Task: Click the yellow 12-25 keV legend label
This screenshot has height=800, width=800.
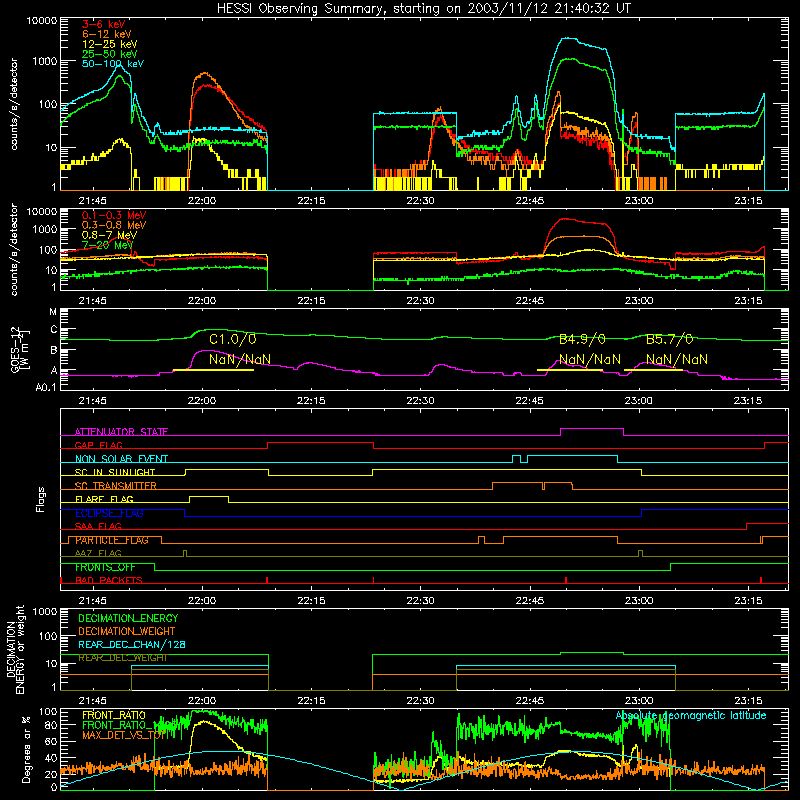Action: coord(110,44)
